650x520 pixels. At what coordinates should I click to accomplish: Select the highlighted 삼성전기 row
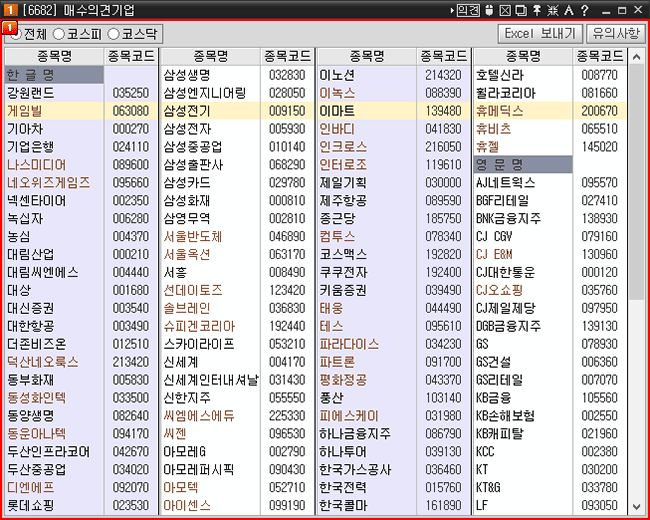click(x=238, y=111)
